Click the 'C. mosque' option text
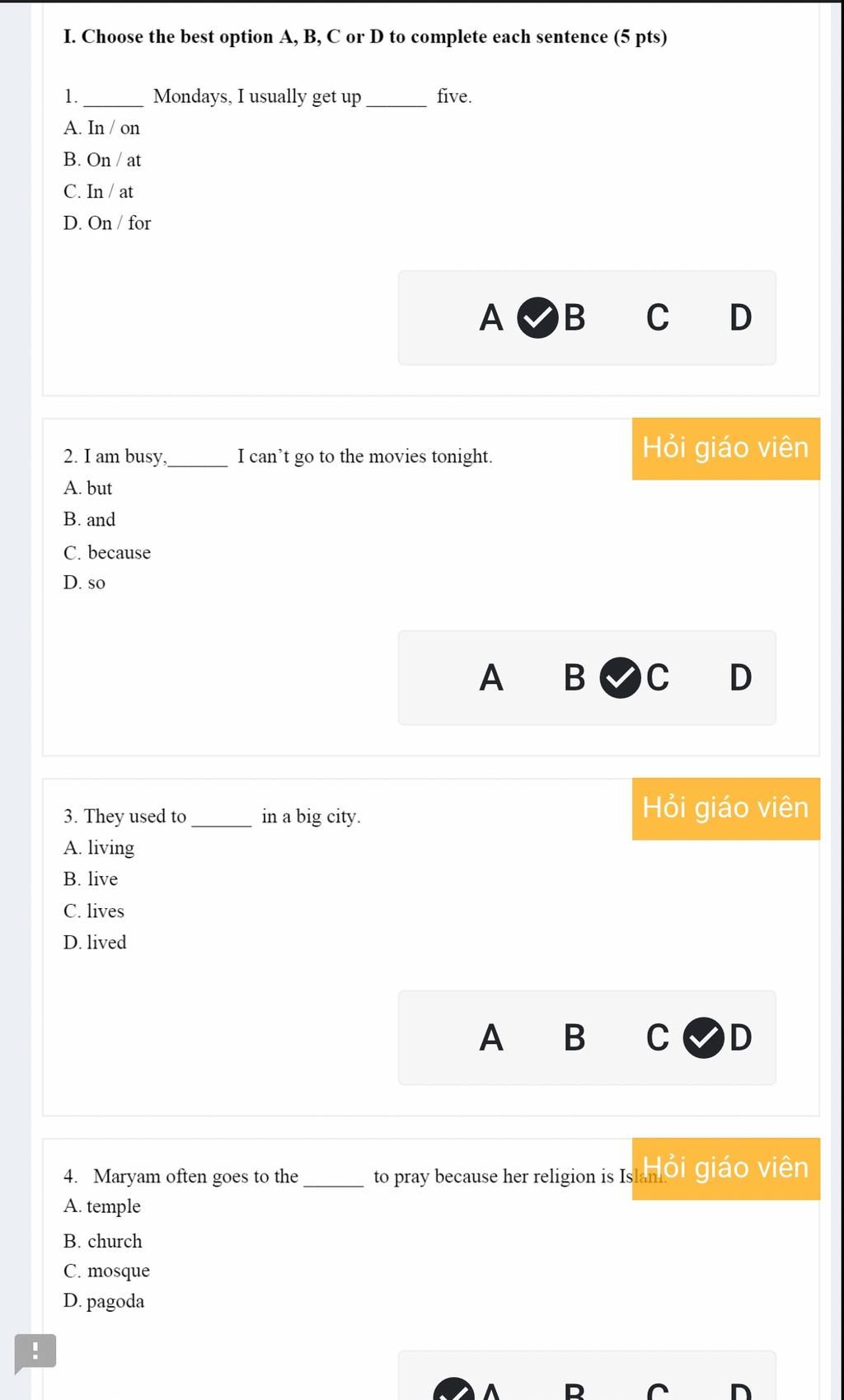The width and height of the screenshot is (844, 1400). pyautogui.click(x=106, y=1271)
